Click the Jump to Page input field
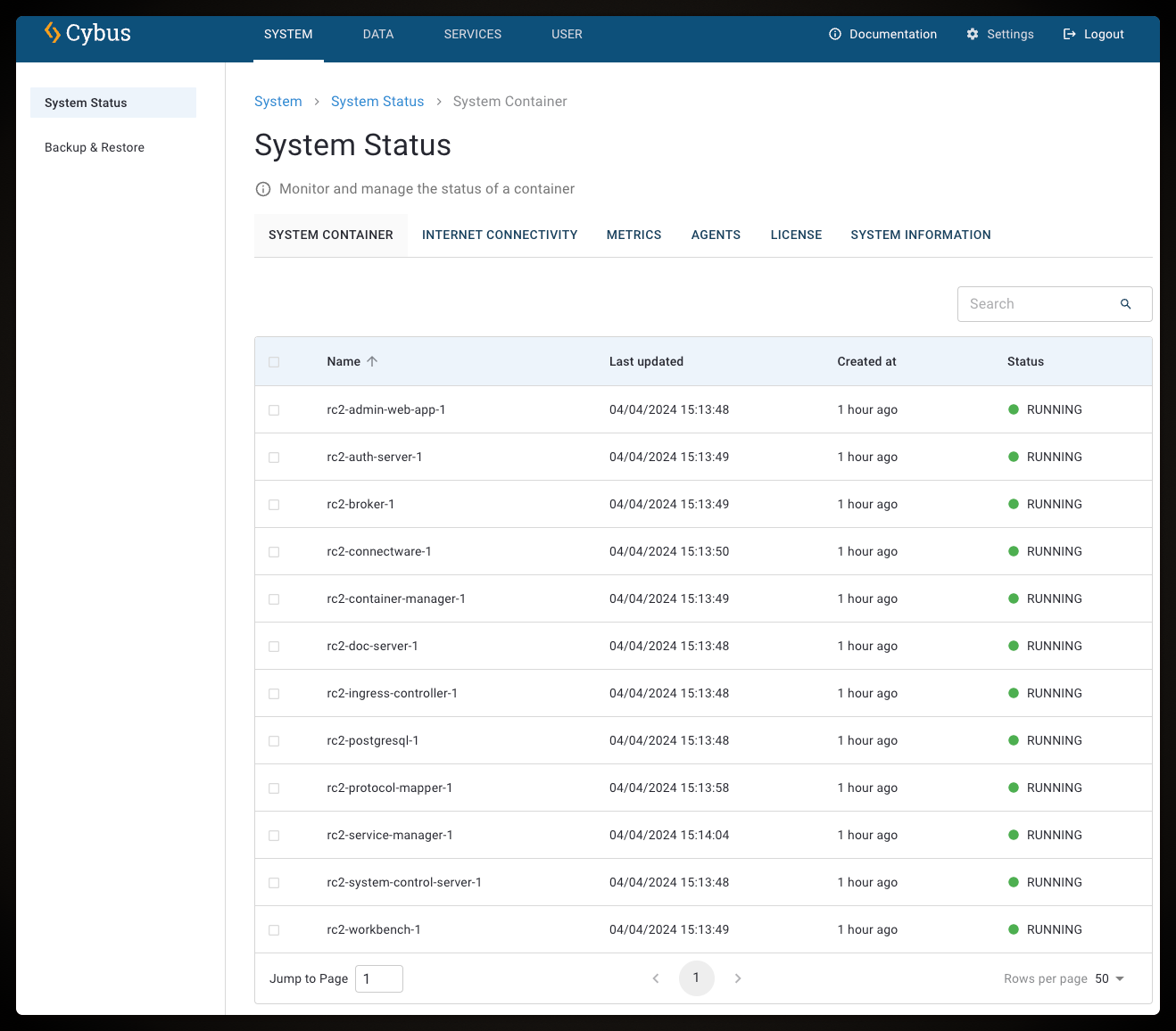The height and width of the screenshot is (1031, 1176). click(x=379, y=978)
